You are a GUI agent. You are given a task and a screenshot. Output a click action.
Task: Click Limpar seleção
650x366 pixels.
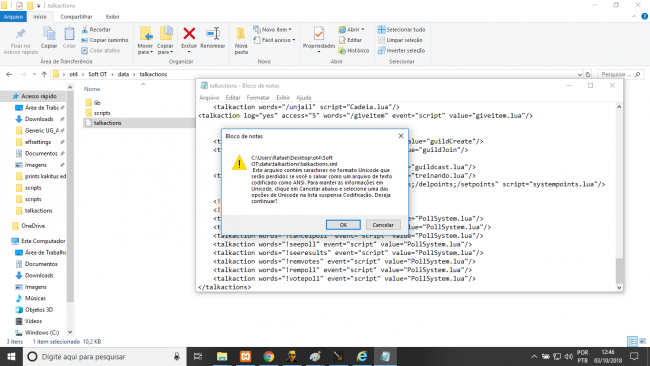click(400, 40)
